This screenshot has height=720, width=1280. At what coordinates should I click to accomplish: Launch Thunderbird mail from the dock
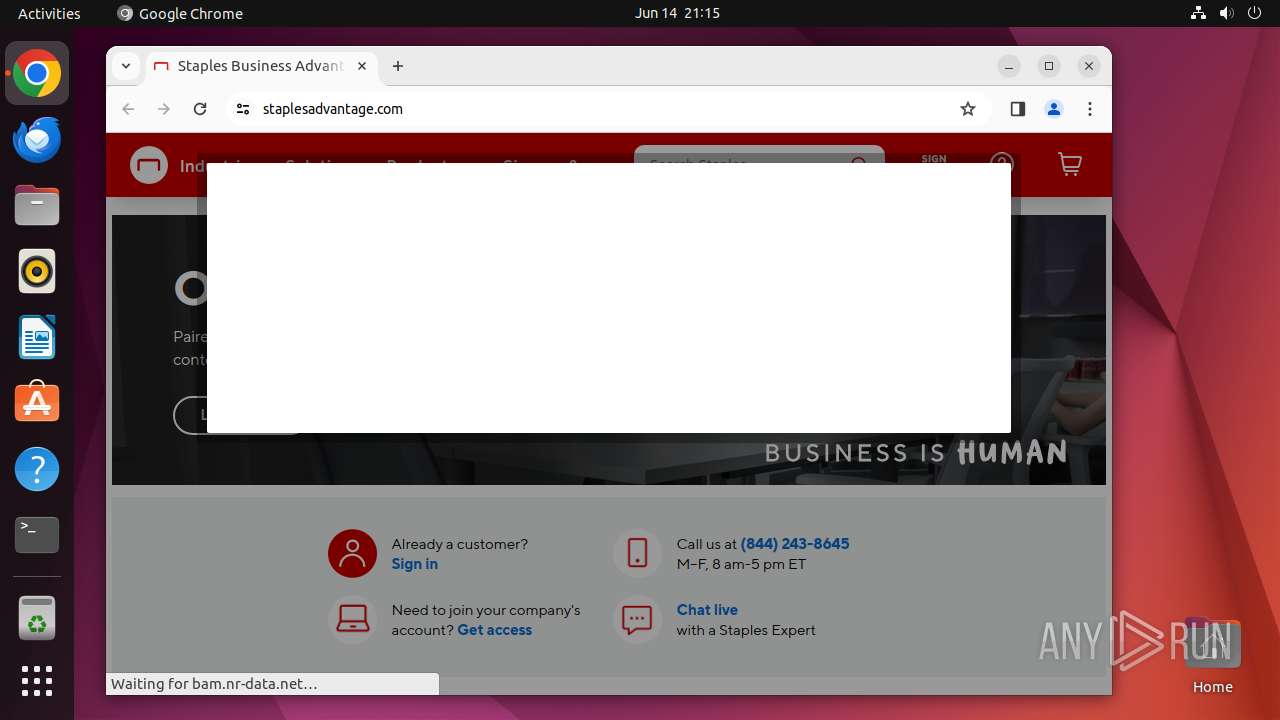click(x=37, y=140)
